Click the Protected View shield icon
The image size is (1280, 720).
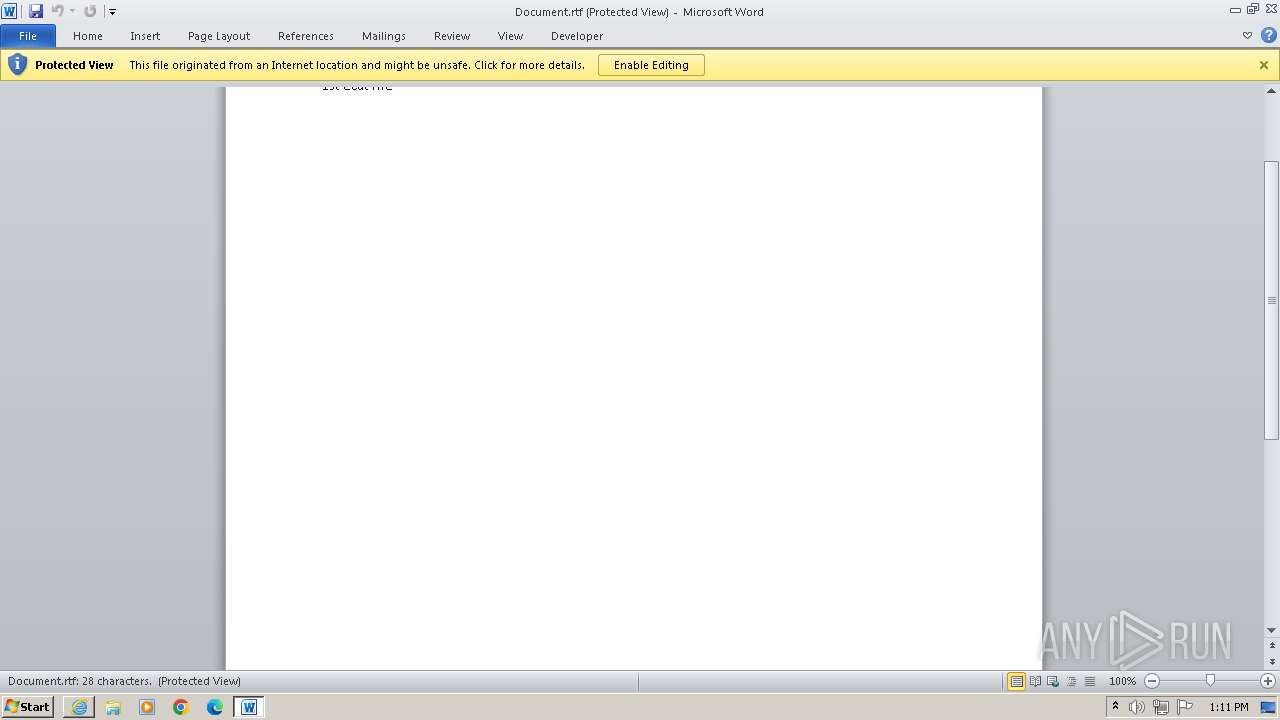point(17,65)
